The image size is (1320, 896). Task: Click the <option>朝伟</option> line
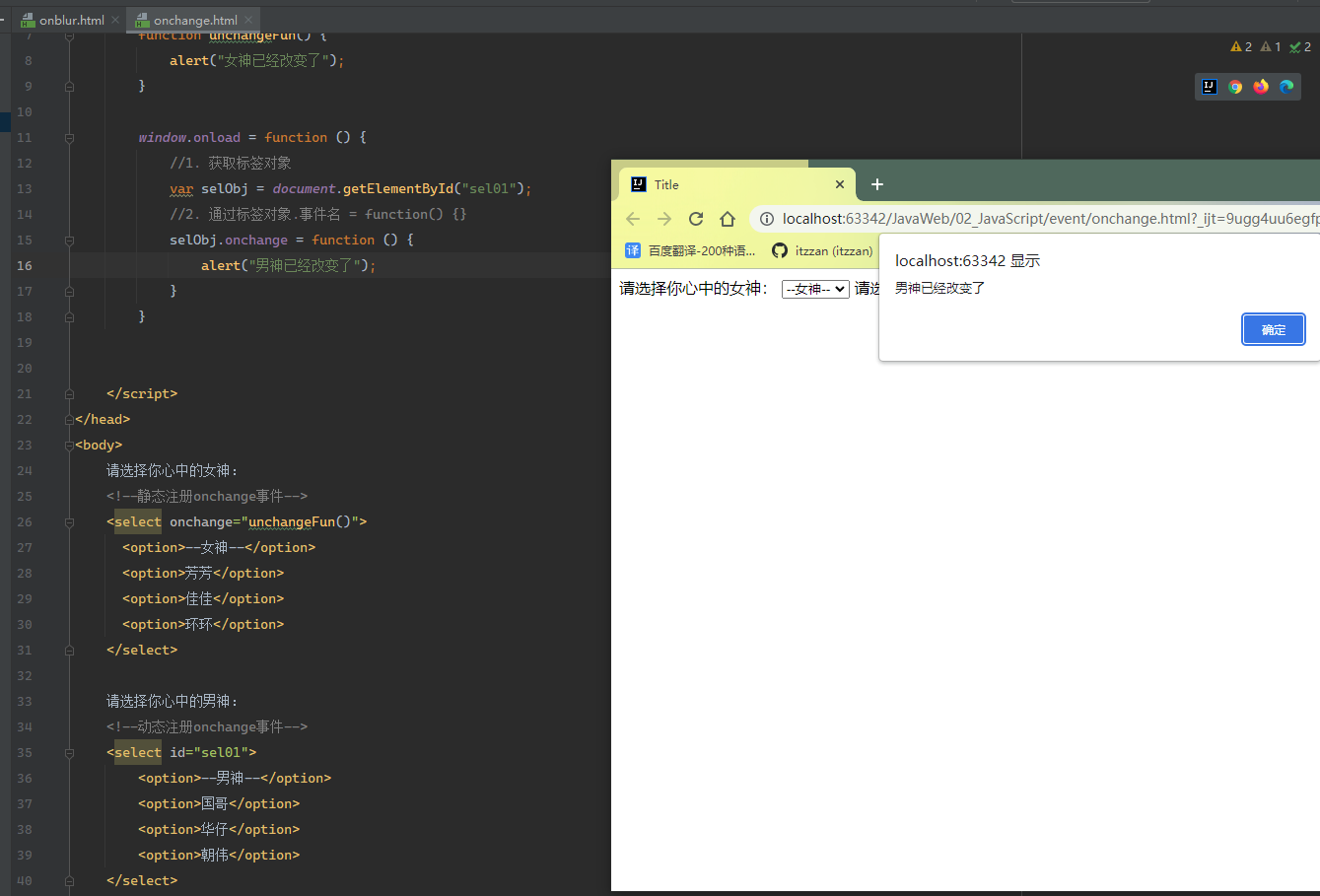219,855
